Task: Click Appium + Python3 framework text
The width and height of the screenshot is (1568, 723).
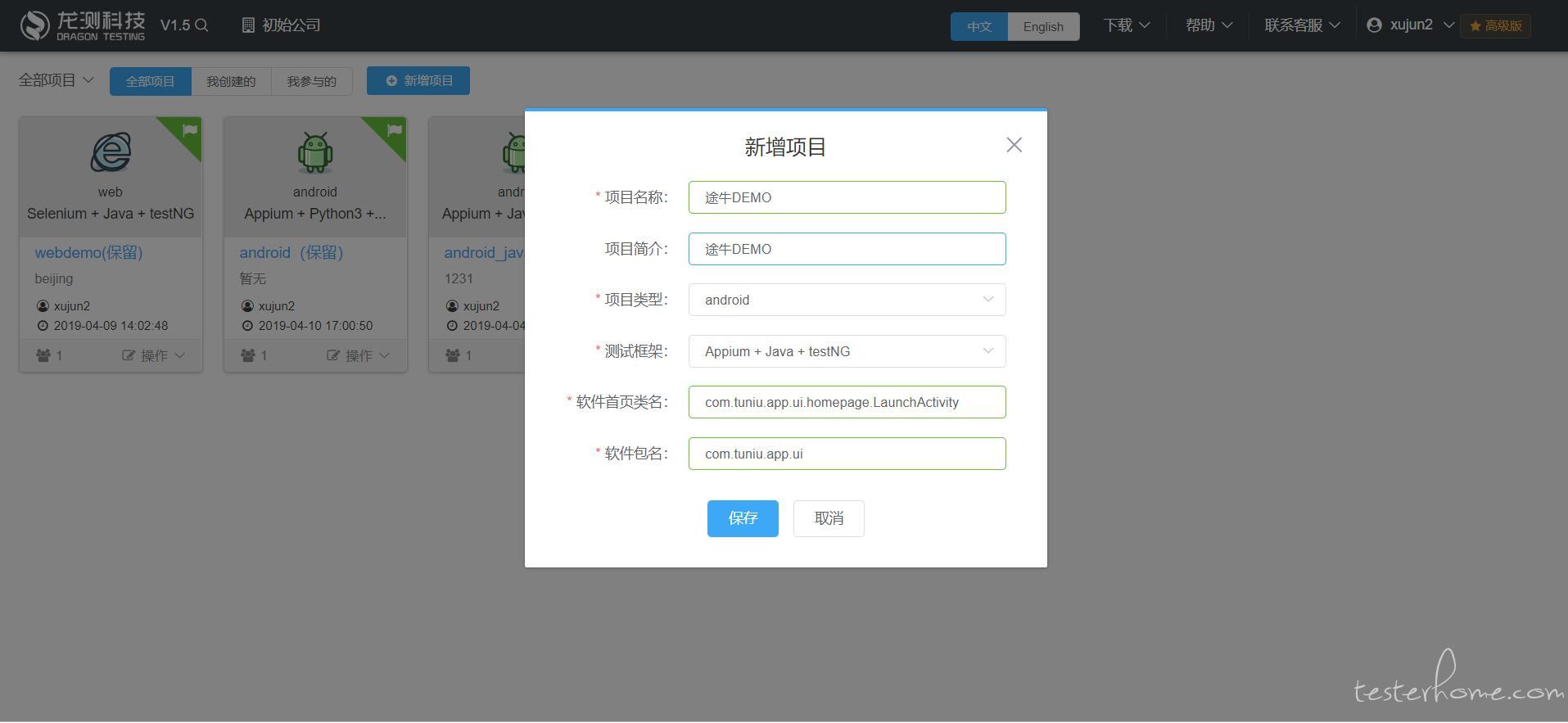Action: tap(315, 214)
